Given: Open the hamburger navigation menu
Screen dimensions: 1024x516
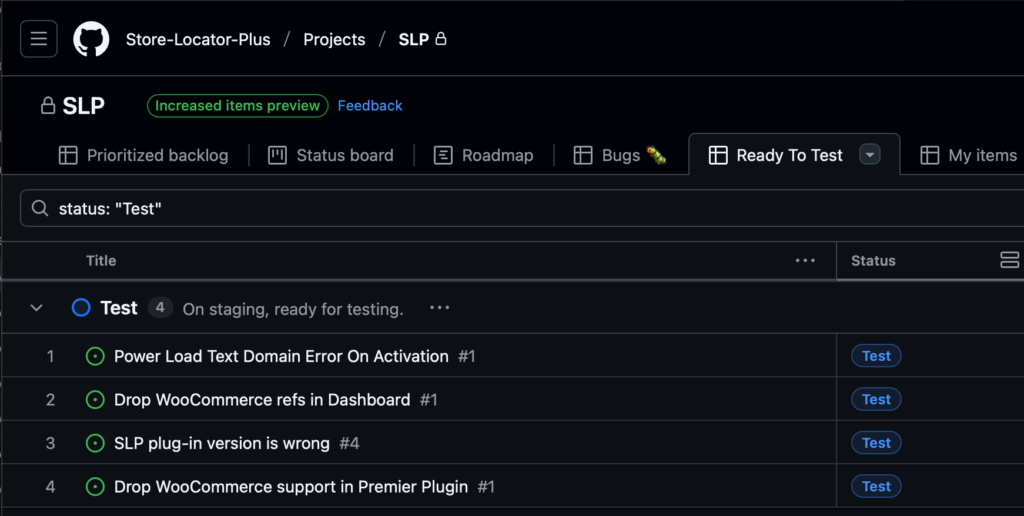Looking at the screenshot, I should tap(39, 39).
